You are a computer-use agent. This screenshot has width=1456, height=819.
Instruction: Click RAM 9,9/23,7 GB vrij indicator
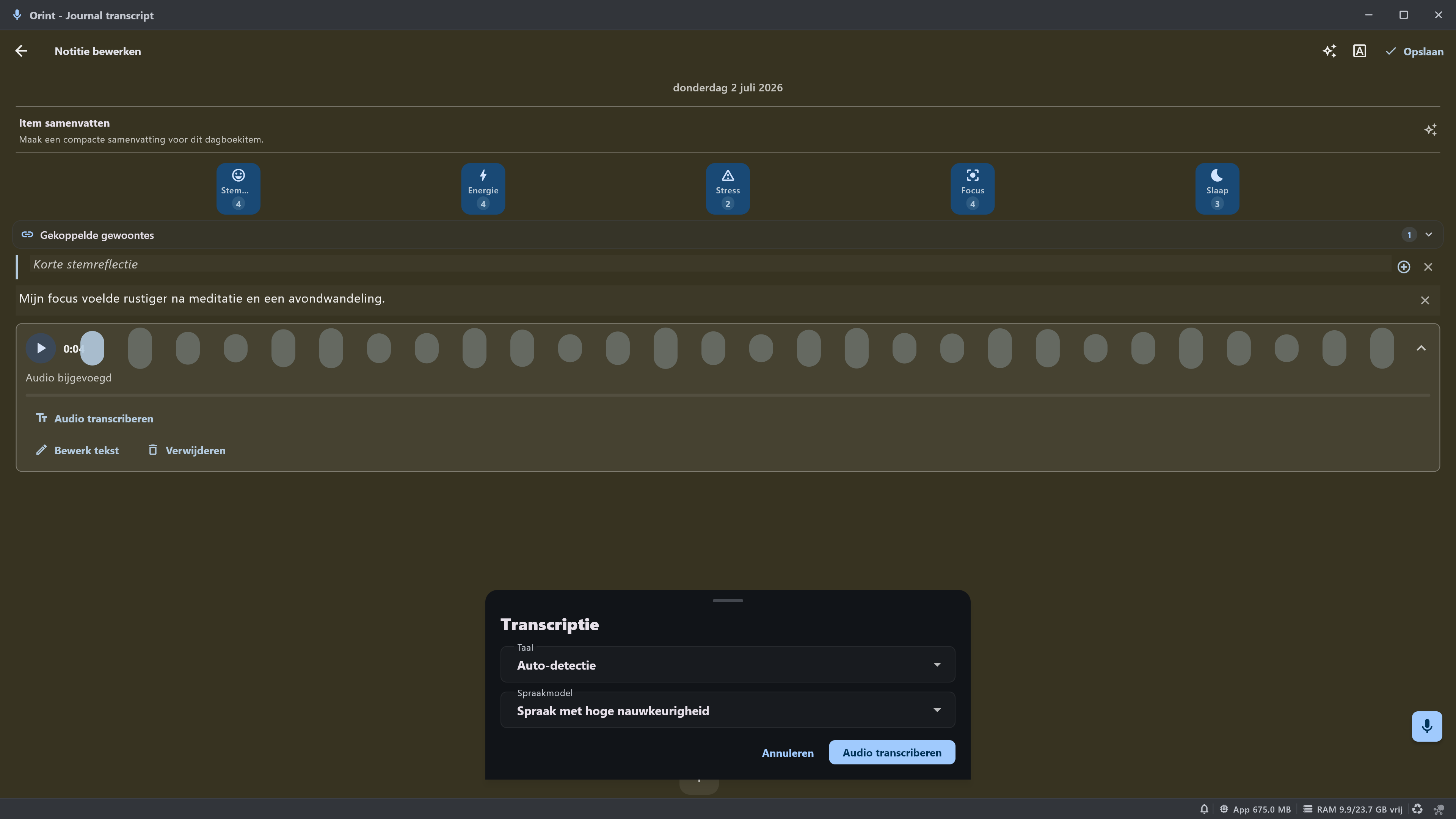coord(1352,810)
